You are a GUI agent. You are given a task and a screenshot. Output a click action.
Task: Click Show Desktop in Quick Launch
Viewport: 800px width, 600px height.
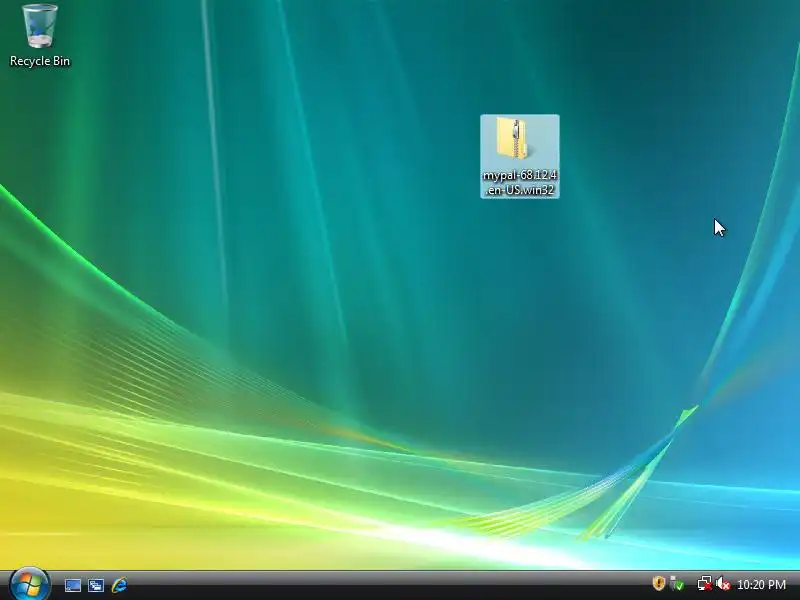(72, 585)
